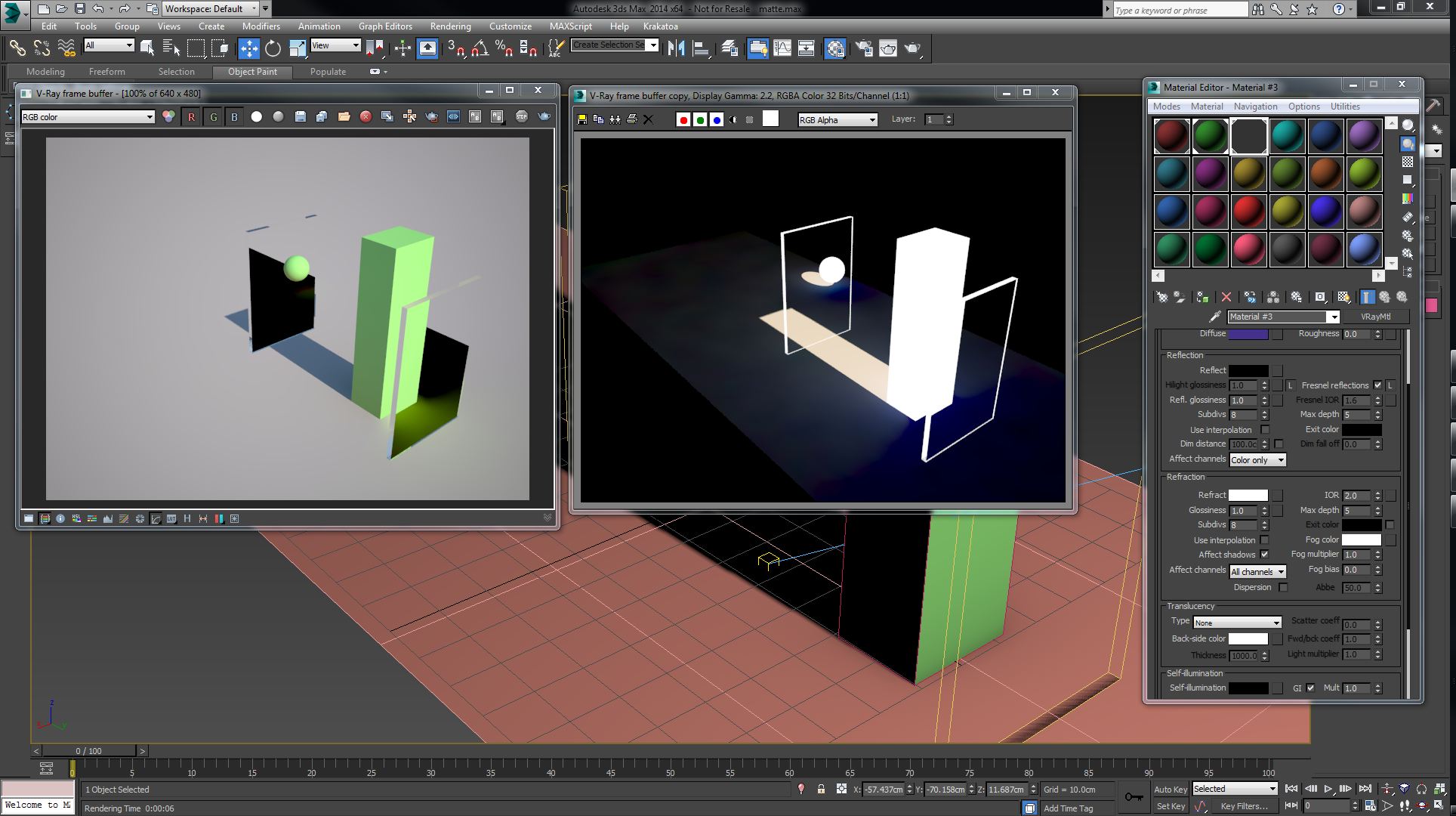Choose the Rectangular Selection Region tool
The width and height of the screenshot is (1456, 816).
196,48
